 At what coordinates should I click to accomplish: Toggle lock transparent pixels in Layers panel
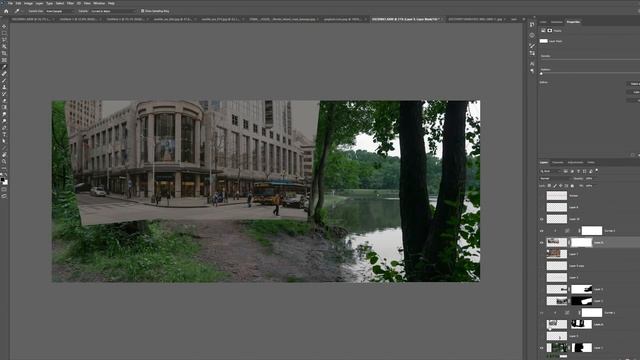tap(549, 186)
